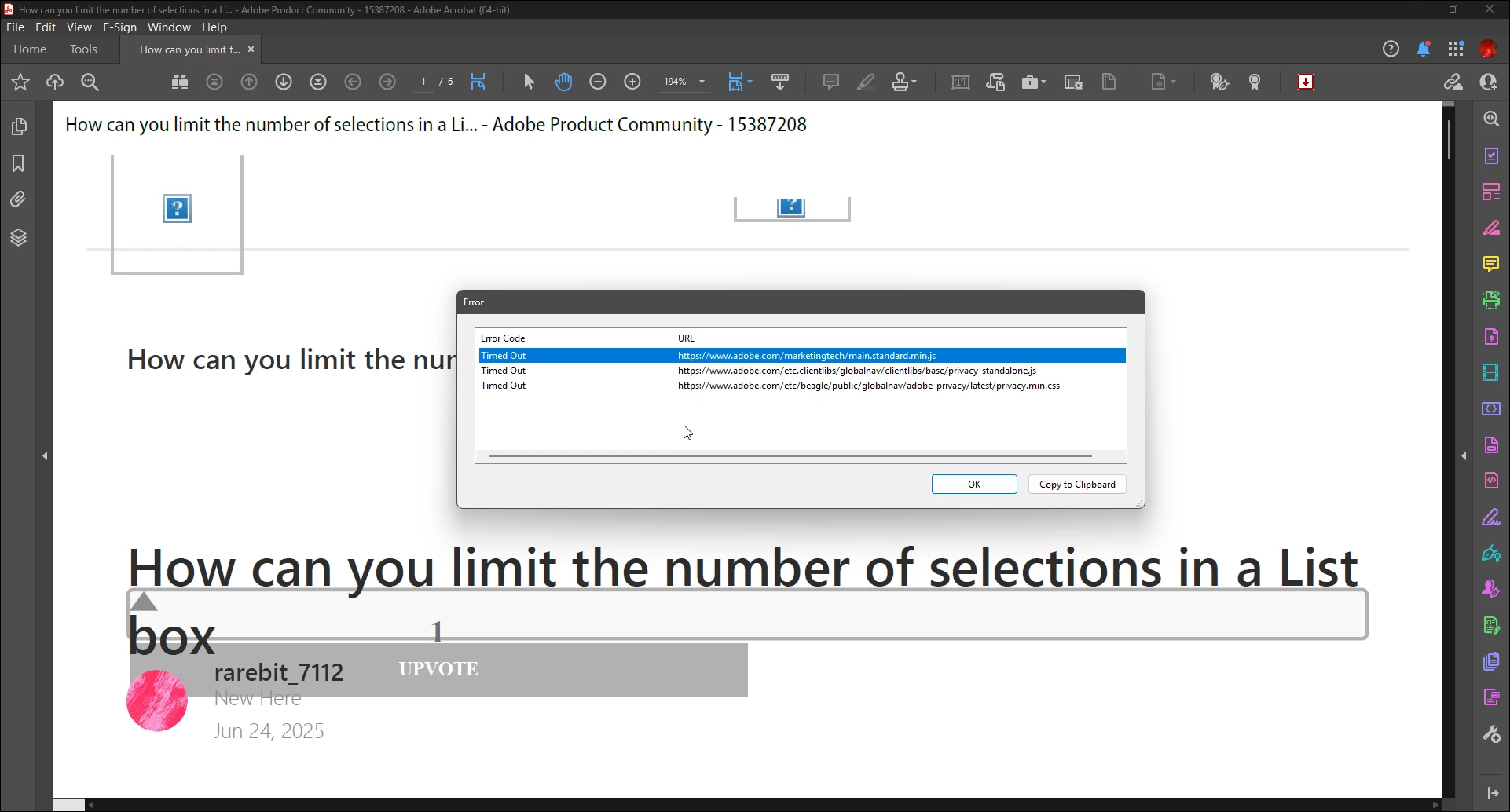Go to next page down arrow
Viewport: 1510px width, 812px height.
tap(284, 82)
